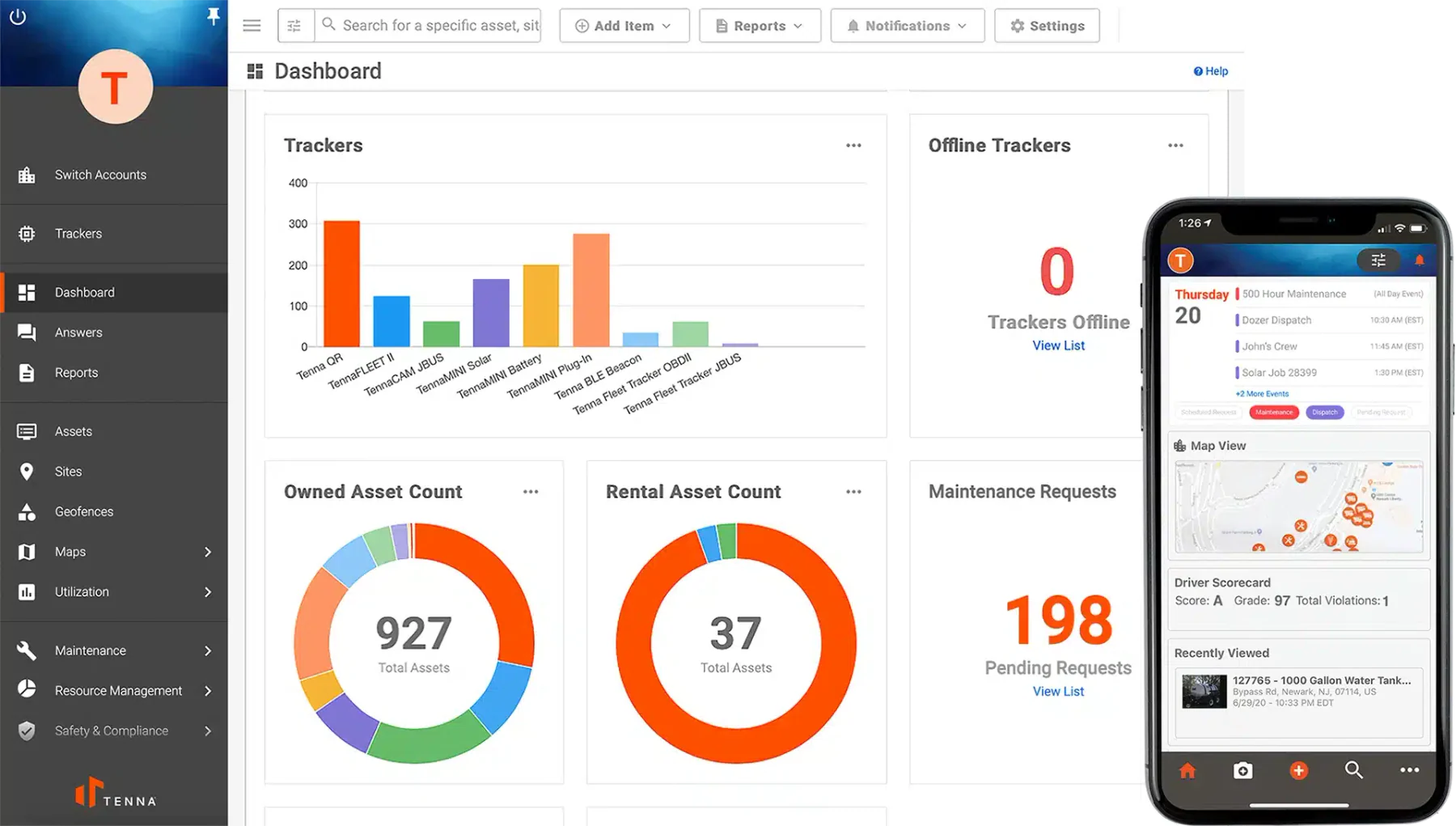Viewport: 1456px width, 826px height.
Task: Tap +2 More Events on phone
Action: coord(1262,394)
